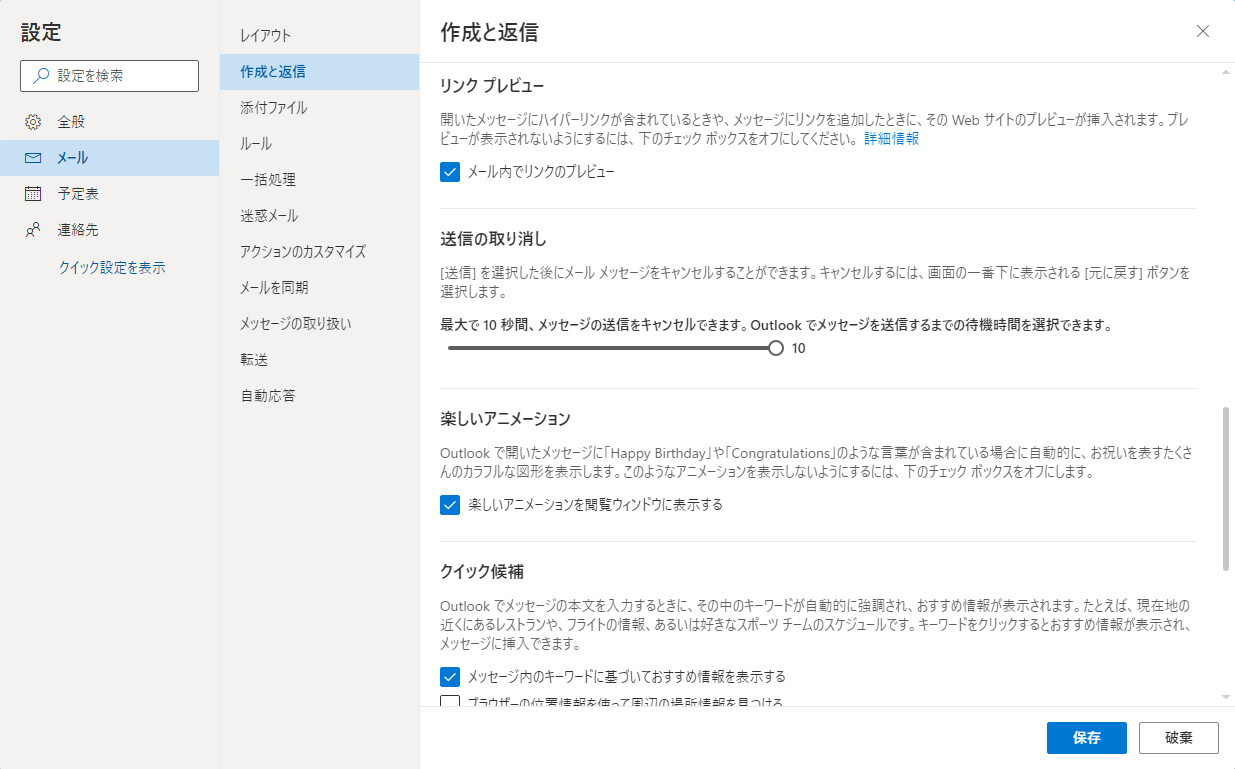Click the 設定を検索 input field

(109, 75)
